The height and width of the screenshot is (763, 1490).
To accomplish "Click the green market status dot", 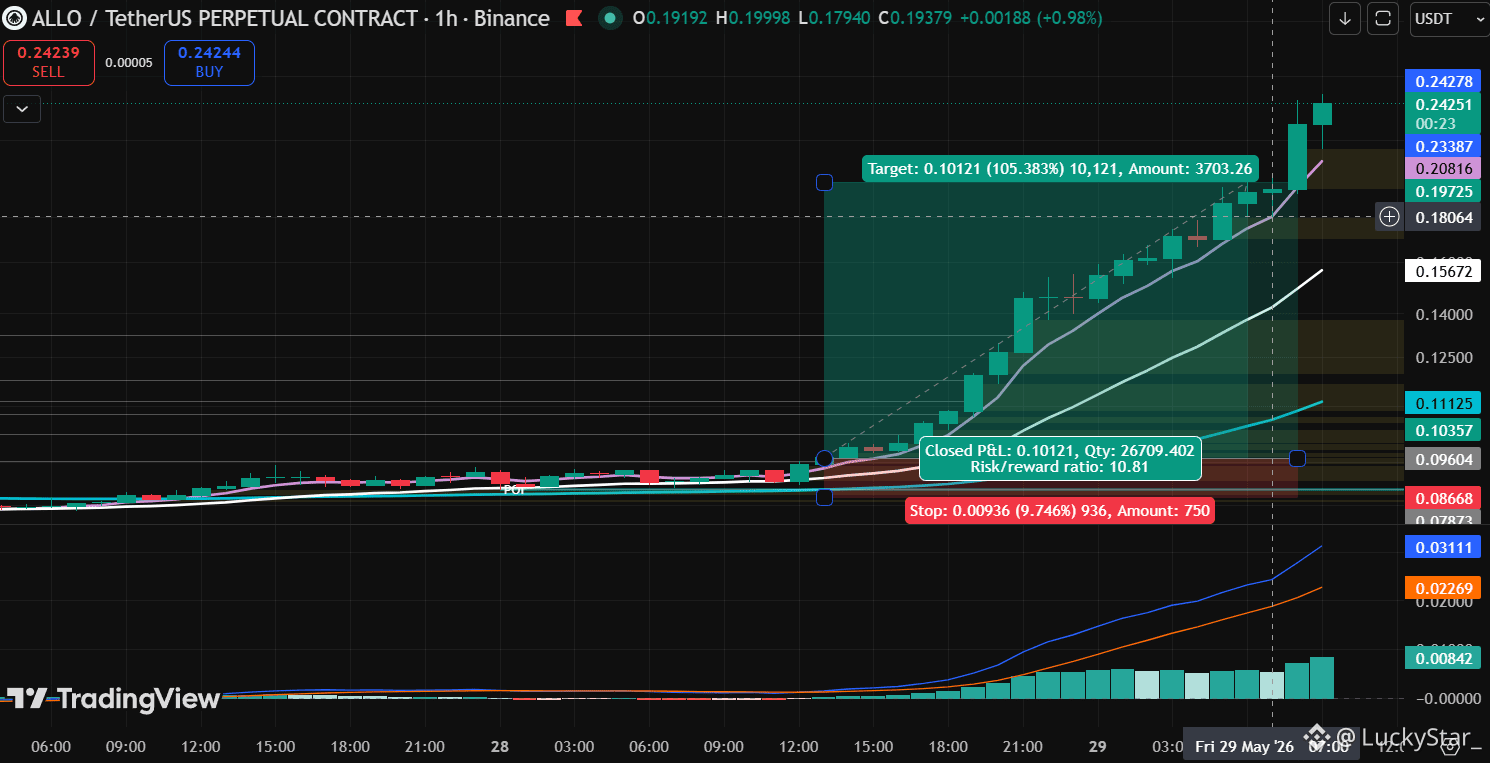I will (x=610, y=18).
